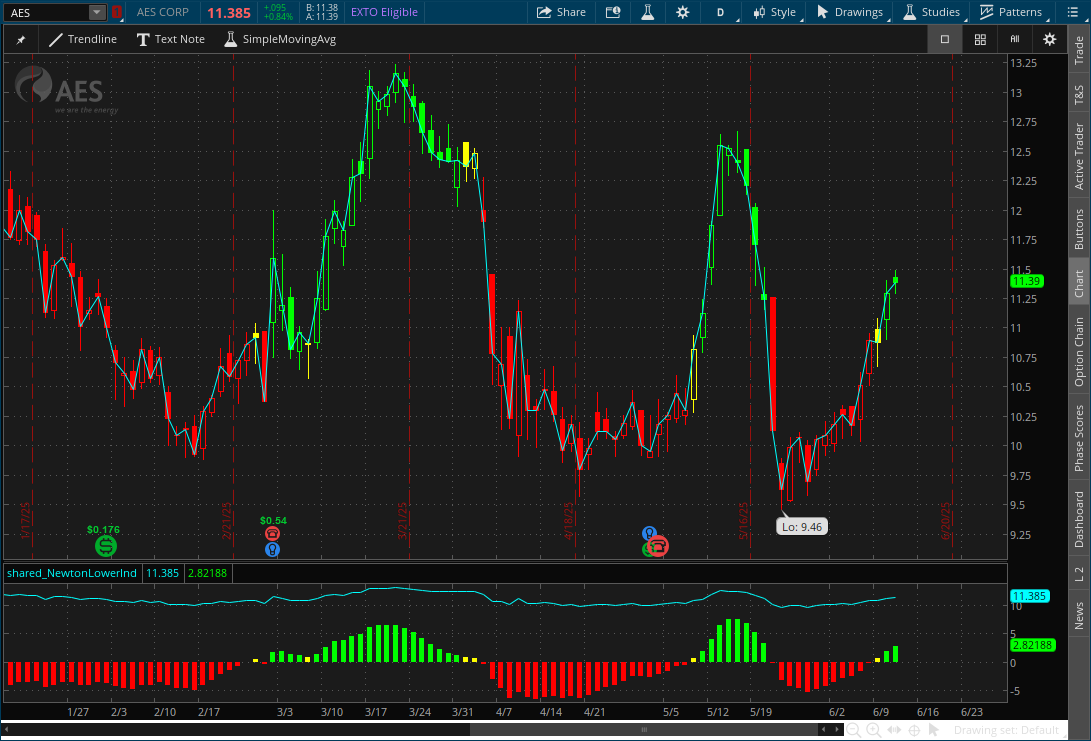Click the green 2.82188 lower axis tag
Viewport: 1091px width, 741px height.
(1033, 645)
